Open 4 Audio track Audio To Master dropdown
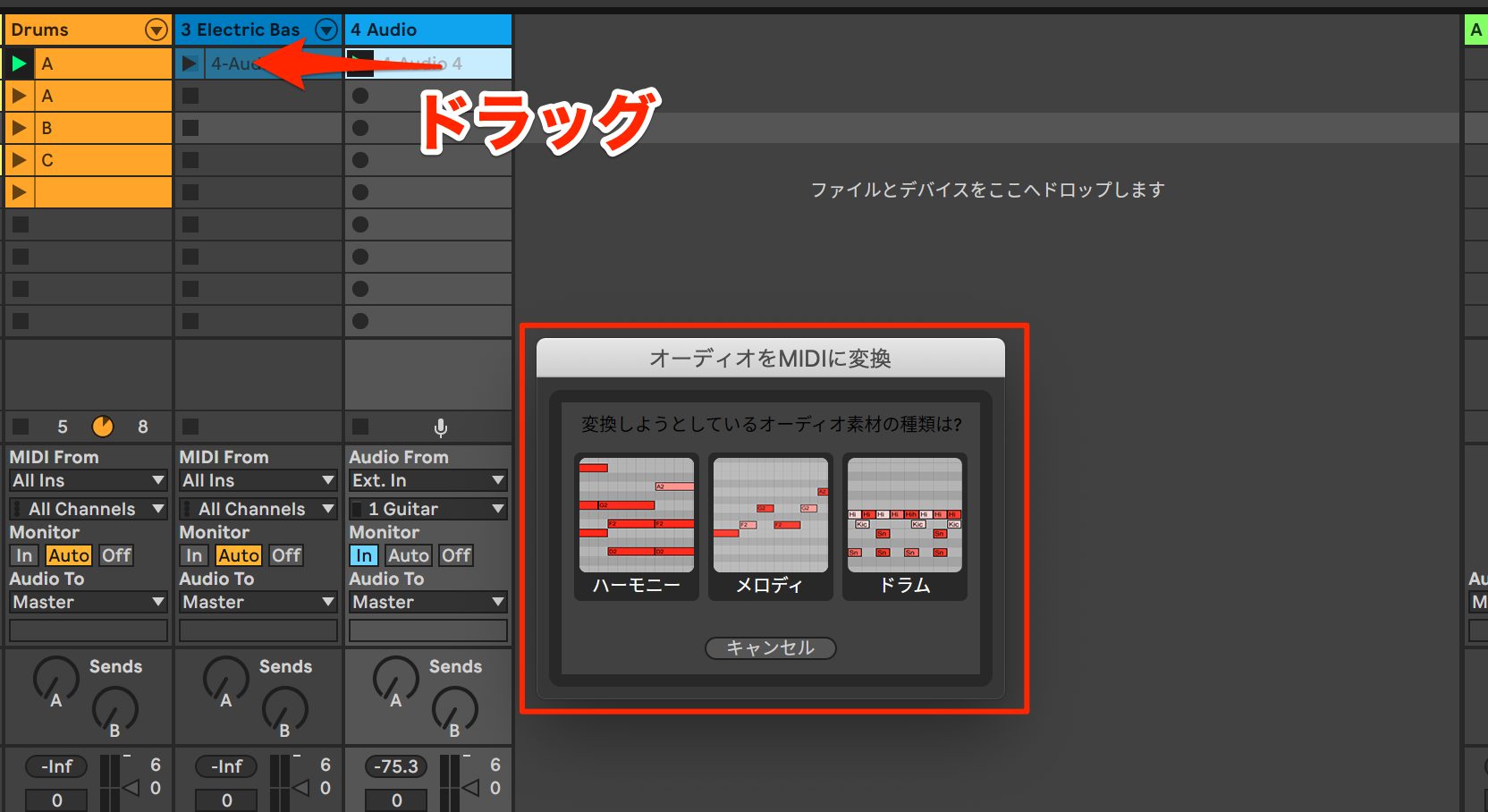 point(428,602)
